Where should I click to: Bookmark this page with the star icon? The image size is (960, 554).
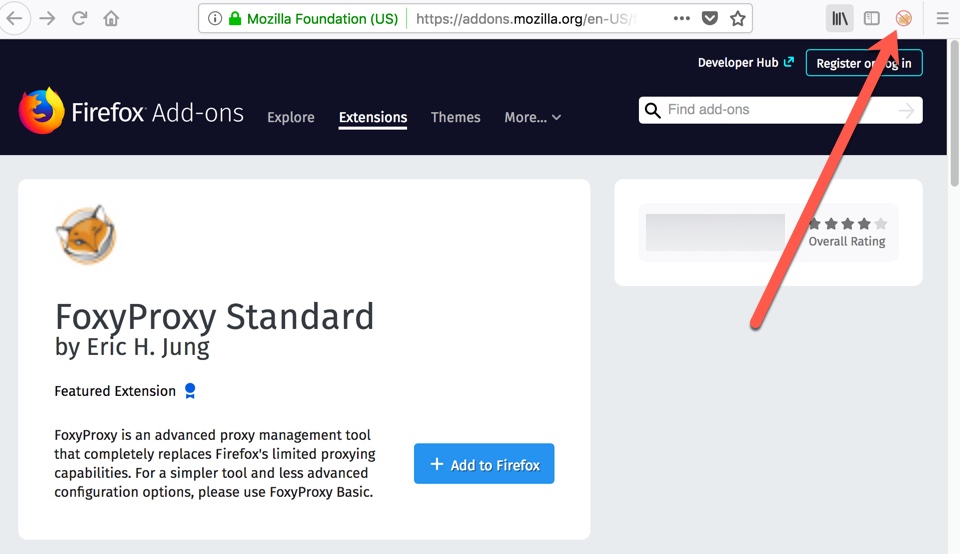pyautogui.click(x=738, y=18)
